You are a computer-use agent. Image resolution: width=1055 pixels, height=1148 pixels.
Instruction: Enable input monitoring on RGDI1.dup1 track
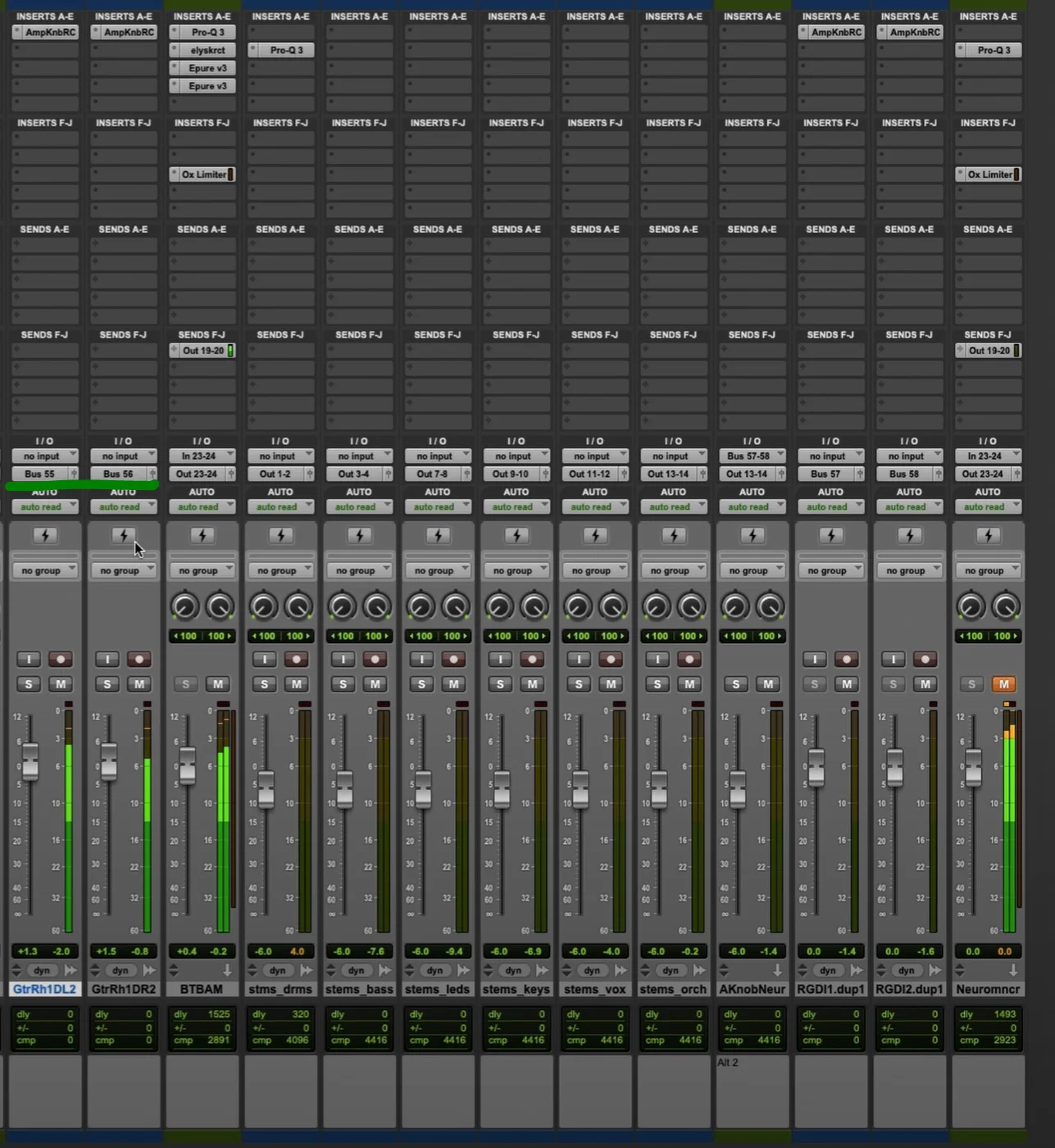pos(814,659)
